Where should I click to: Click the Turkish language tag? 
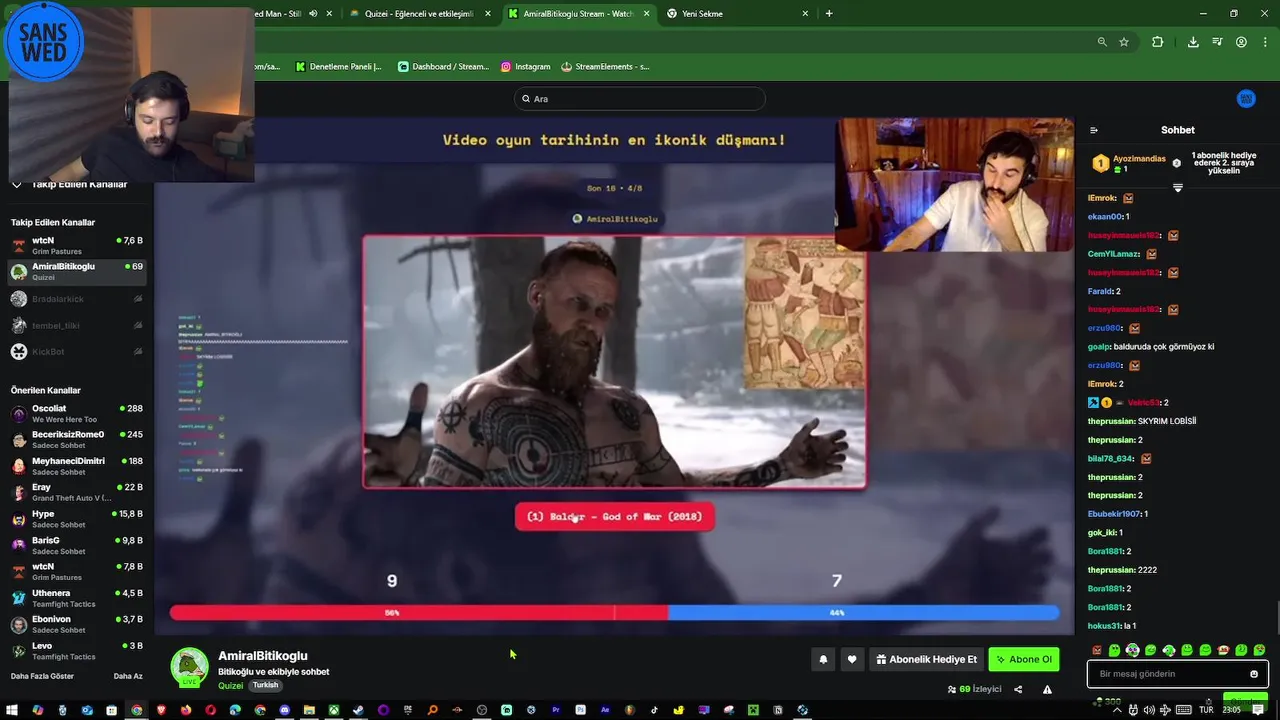coord(265,686)
